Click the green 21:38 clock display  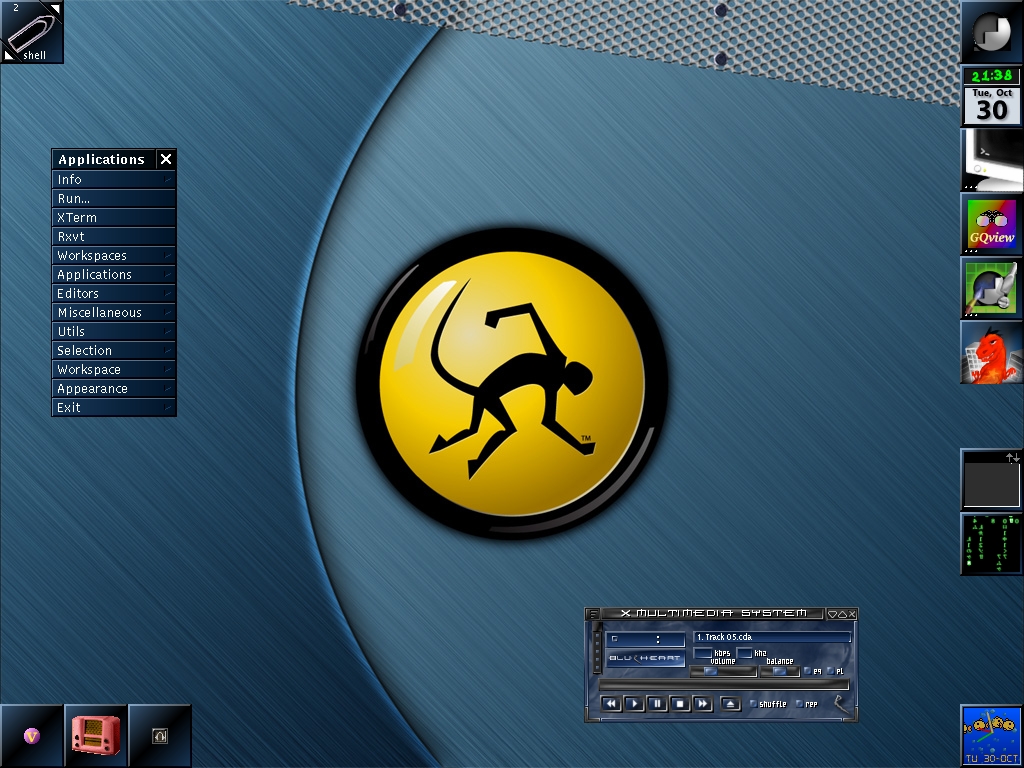pyautogui.click(x=992, y=76)
